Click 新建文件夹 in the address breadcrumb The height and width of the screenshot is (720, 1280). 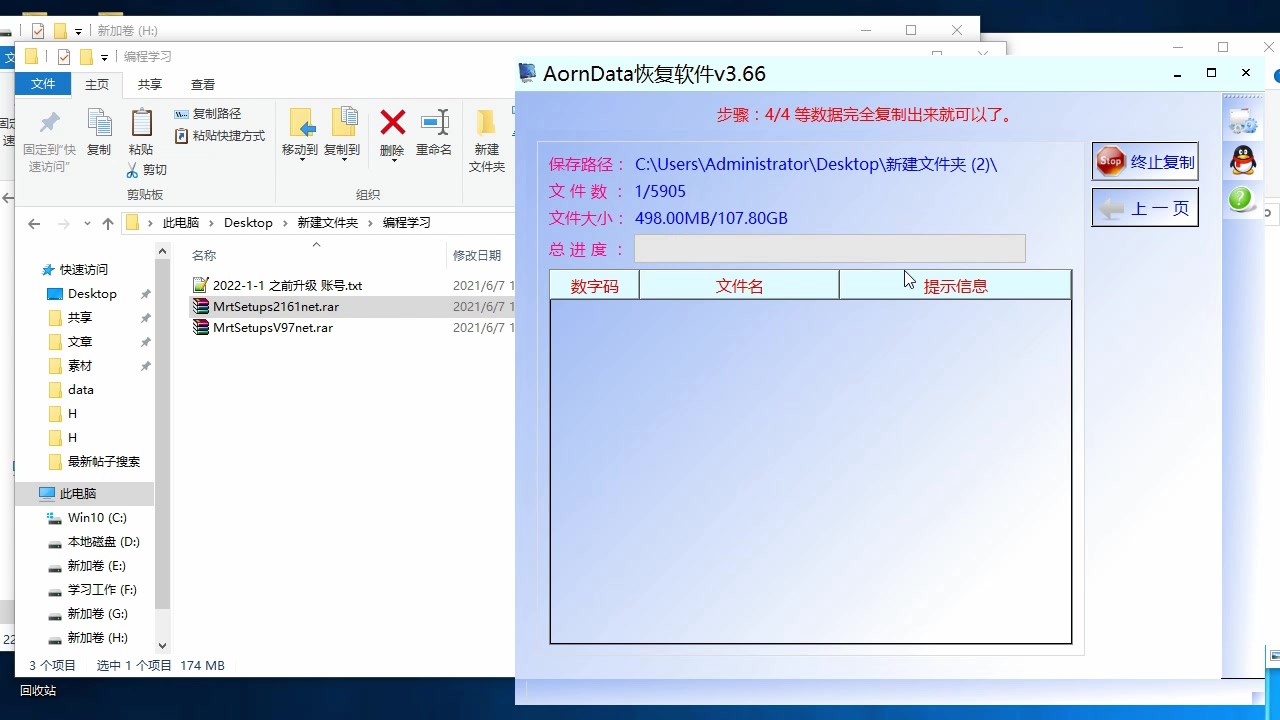(327, 223)
